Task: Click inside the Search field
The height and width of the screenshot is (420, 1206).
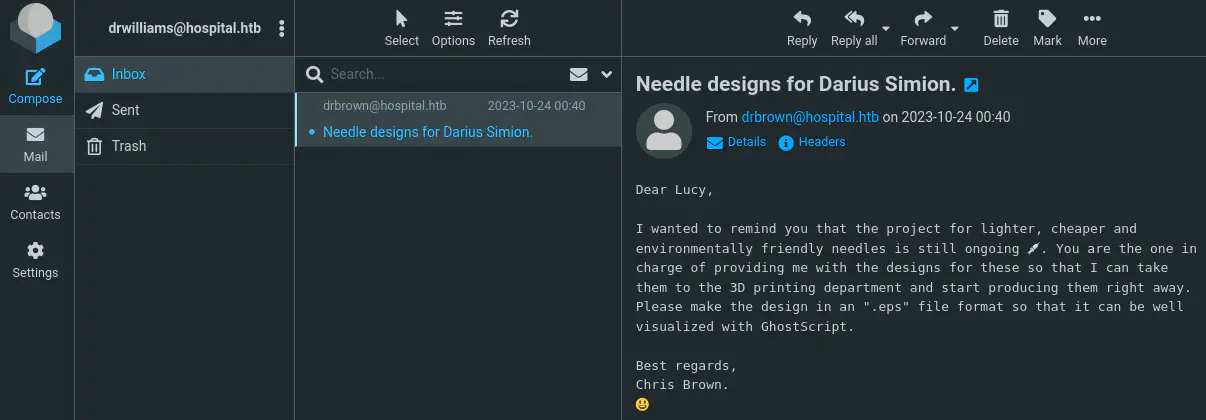Action: pyautogui.click(x=440, y=74)
